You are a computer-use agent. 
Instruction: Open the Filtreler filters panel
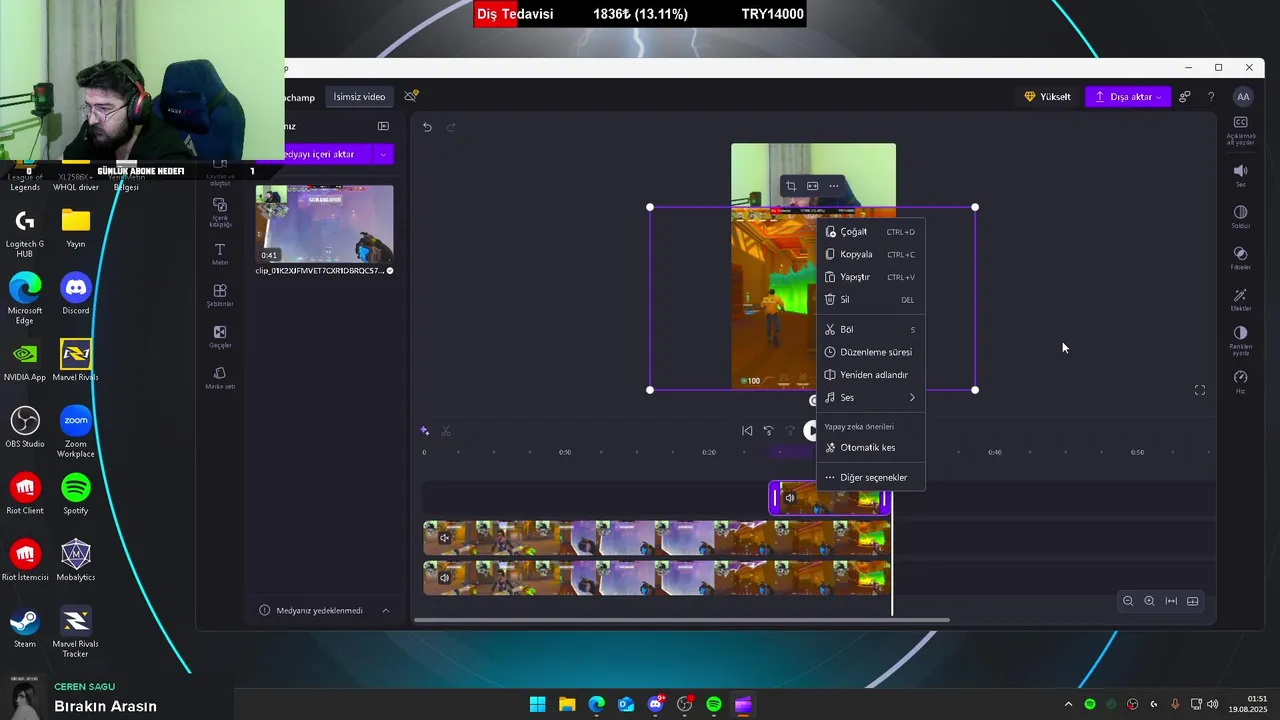1240,259
